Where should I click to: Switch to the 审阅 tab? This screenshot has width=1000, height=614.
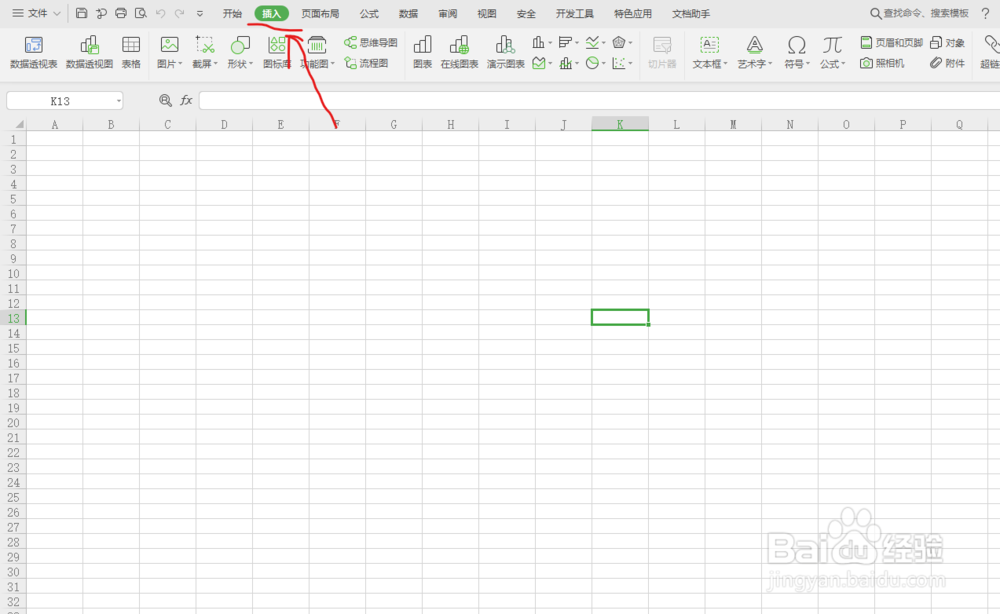tap(448, 13)
